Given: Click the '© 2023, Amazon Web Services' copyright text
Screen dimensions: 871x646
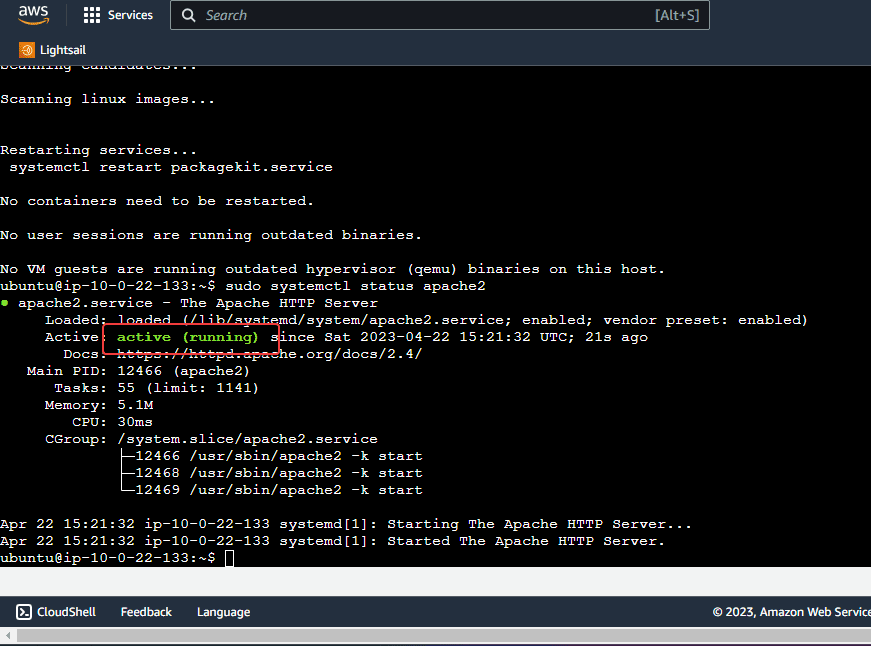Looking at the screenshot, I should (x=792, y=612).
